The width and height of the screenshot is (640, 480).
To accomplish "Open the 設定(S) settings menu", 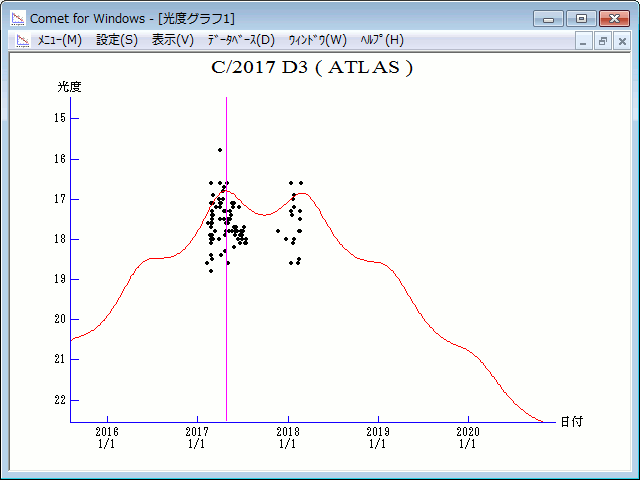I will point(117,40).
